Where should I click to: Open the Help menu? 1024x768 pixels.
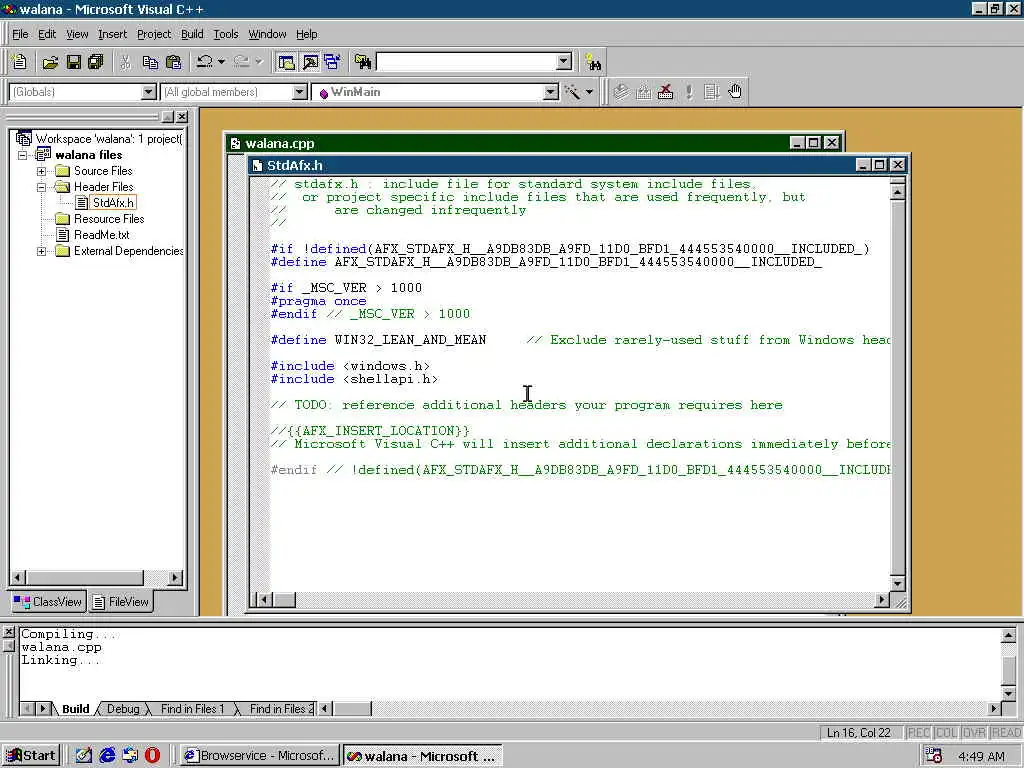[306, 34]
